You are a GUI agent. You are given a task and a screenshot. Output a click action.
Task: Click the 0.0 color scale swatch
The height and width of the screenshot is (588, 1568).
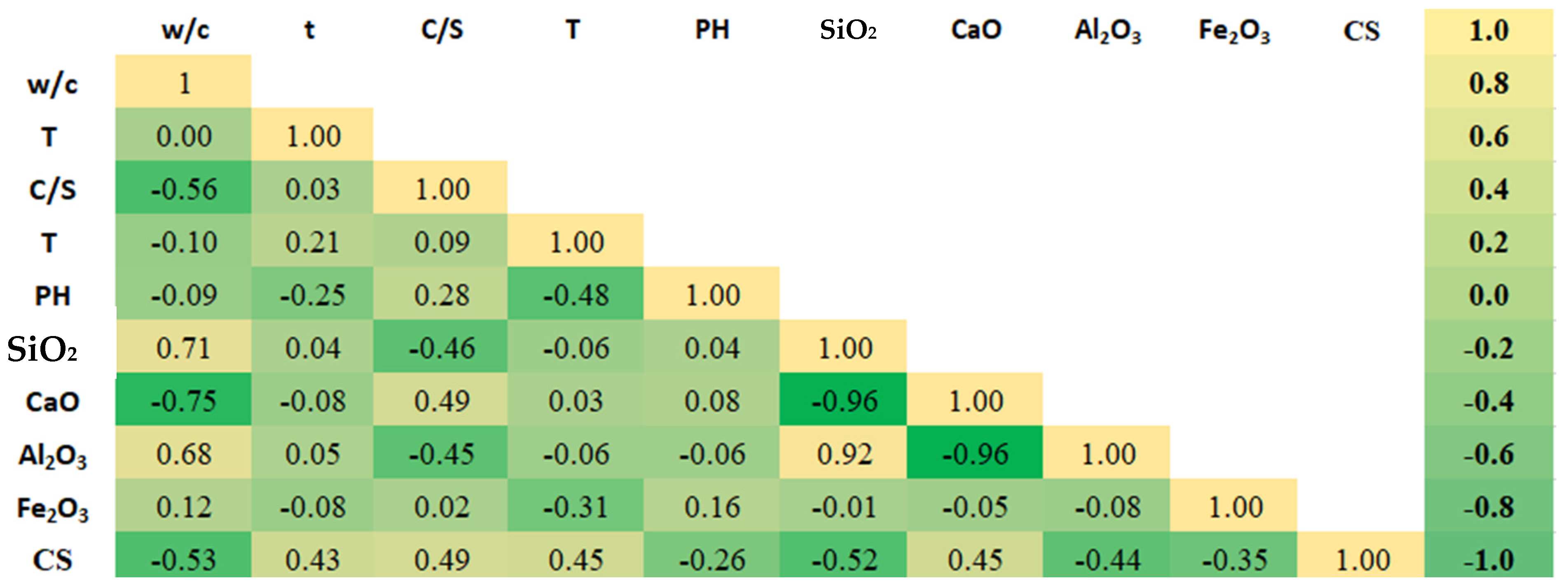coord(1488,295)
